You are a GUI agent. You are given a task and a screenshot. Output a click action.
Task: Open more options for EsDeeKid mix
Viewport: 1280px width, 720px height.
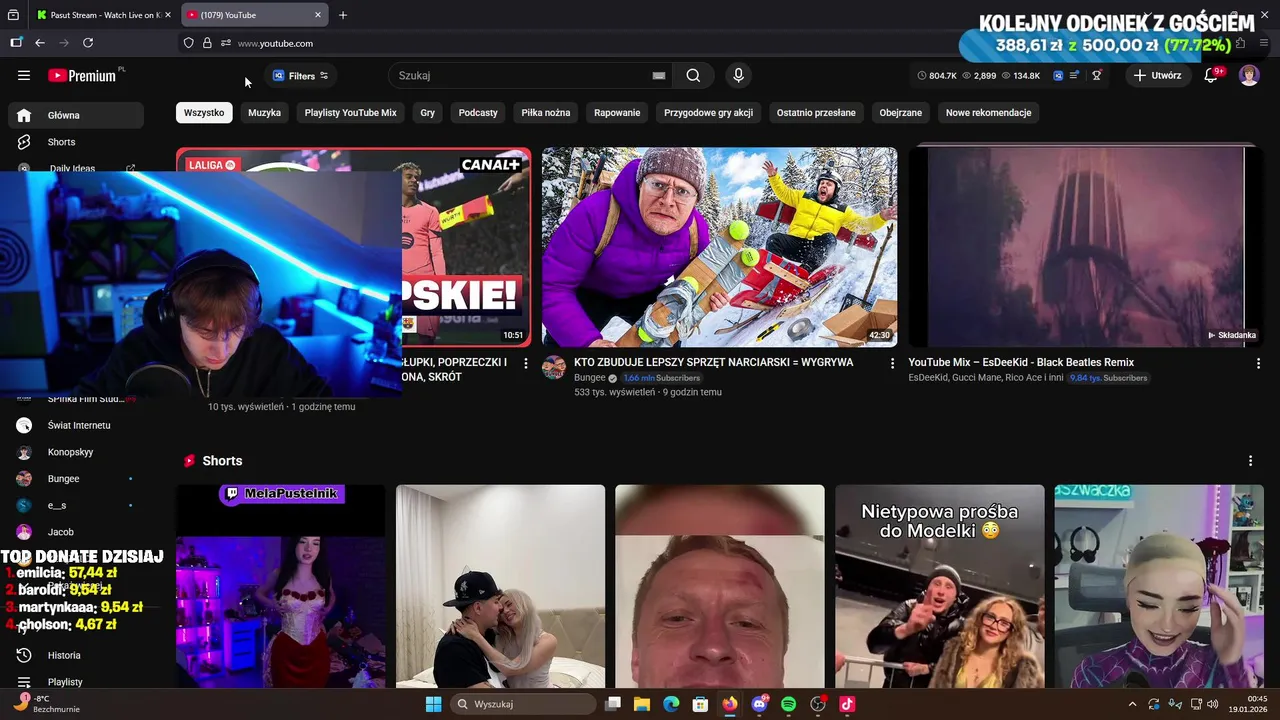(1258, 364)
